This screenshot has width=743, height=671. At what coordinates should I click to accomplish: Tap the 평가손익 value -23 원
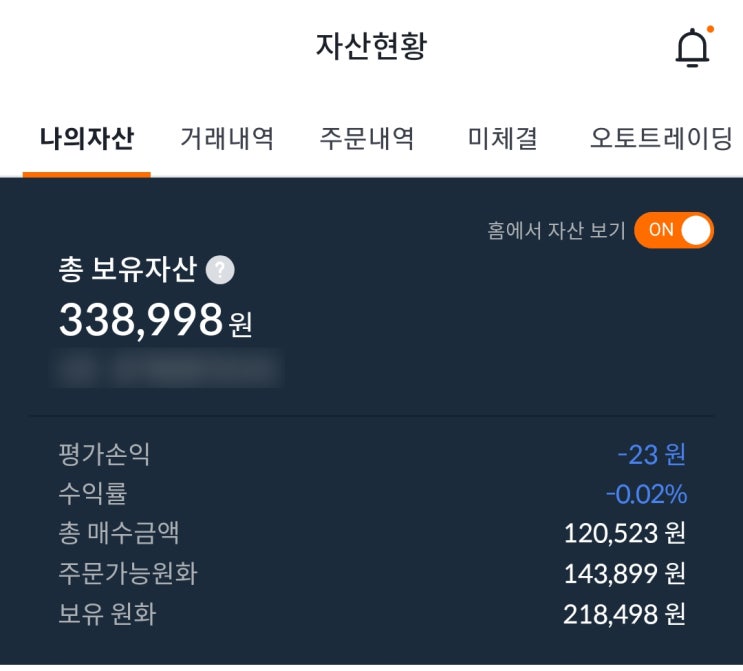pos(651,454)
